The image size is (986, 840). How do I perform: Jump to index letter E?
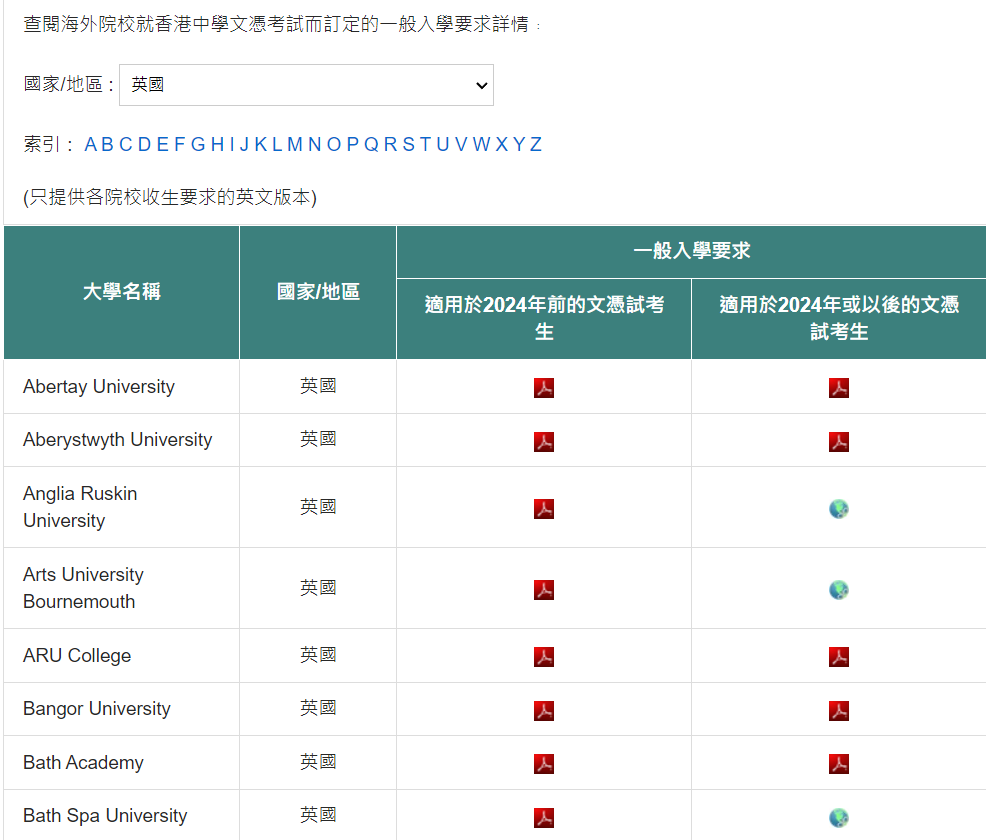tap(163, 145)
